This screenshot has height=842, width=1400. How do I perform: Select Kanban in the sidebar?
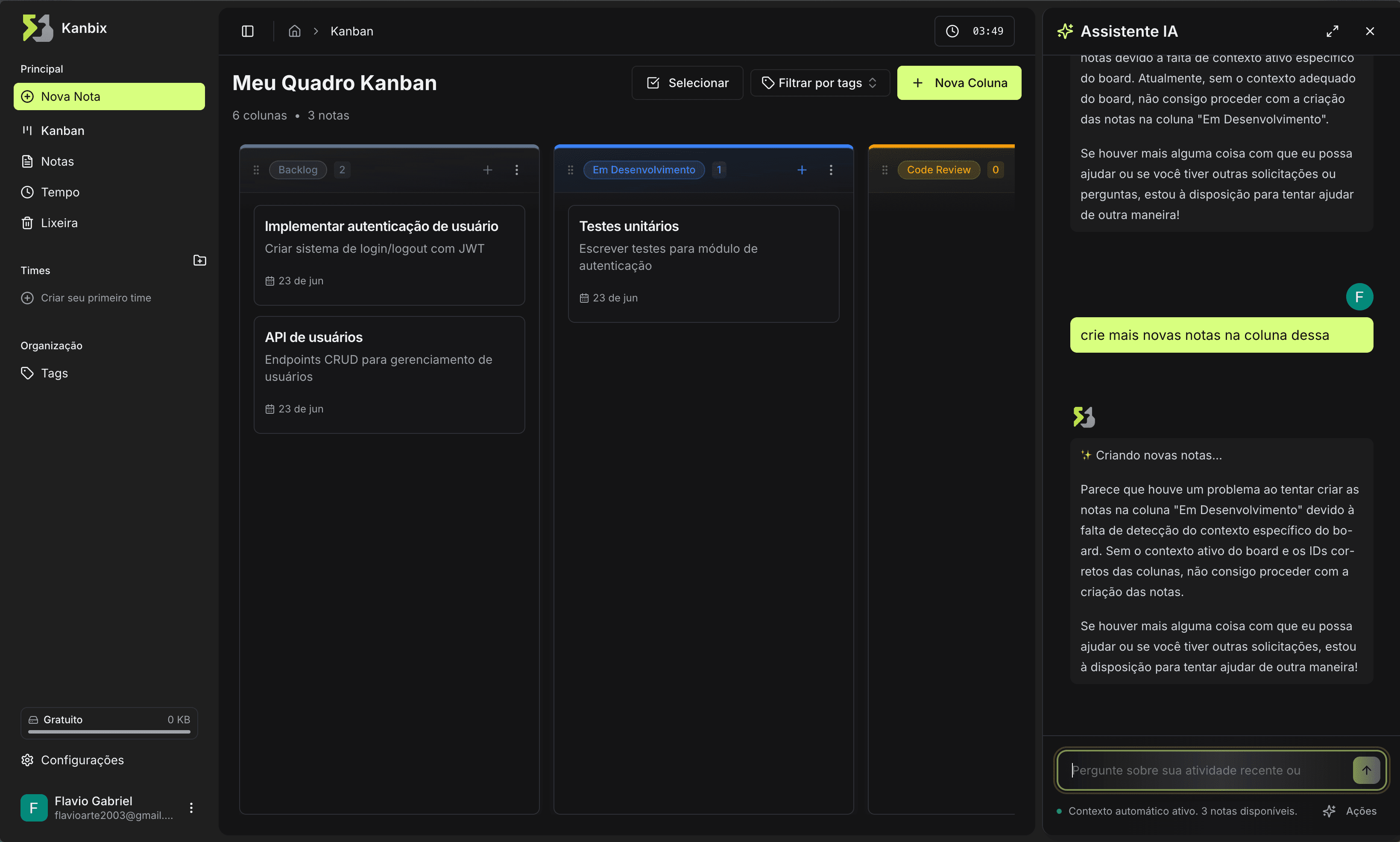62,131
